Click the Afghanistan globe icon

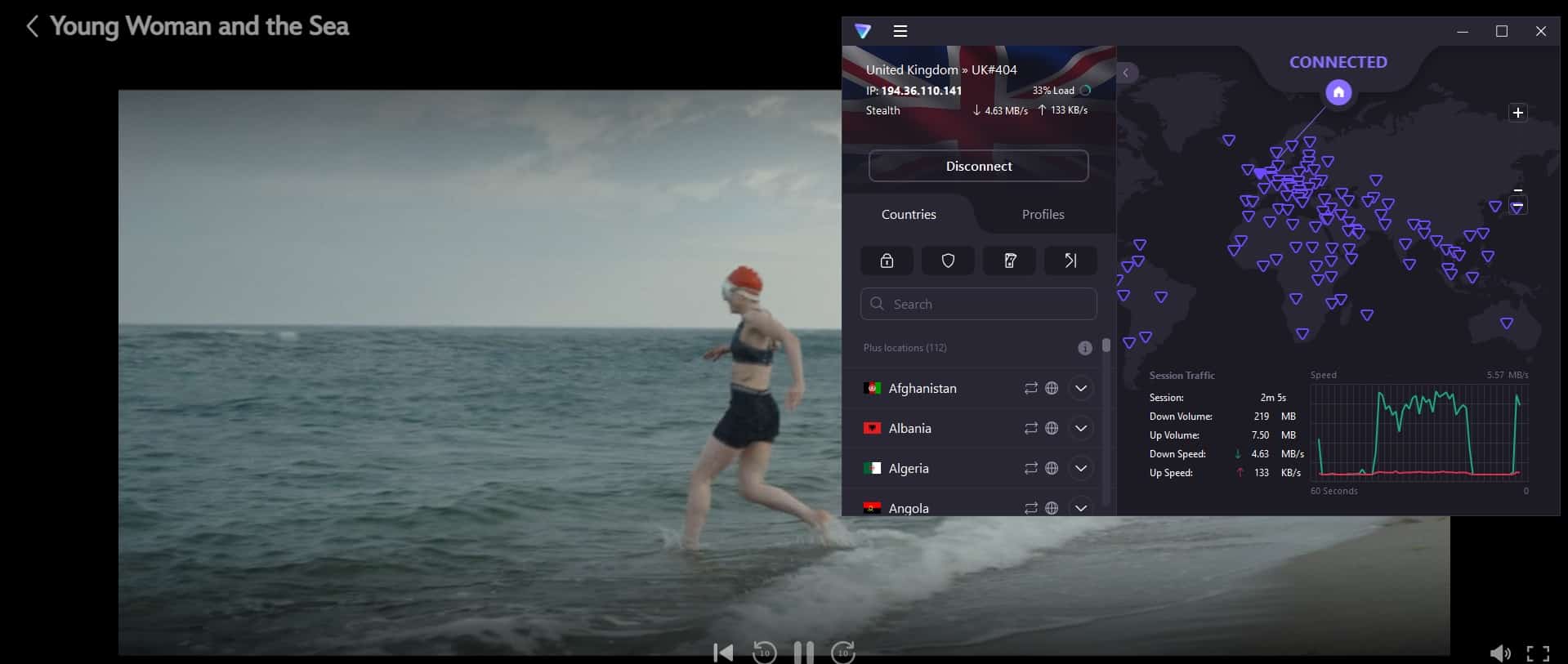point(1052,388)
